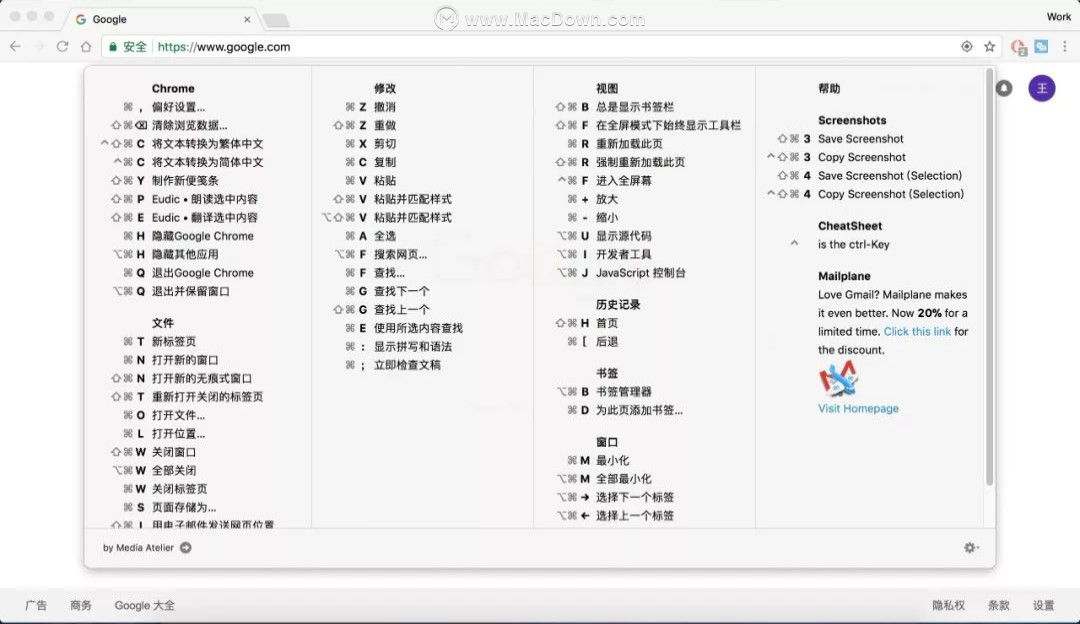Open Chrome's three-dot menu
1080x624 pixels.
pyautogui.click(x=1065, y=47)
